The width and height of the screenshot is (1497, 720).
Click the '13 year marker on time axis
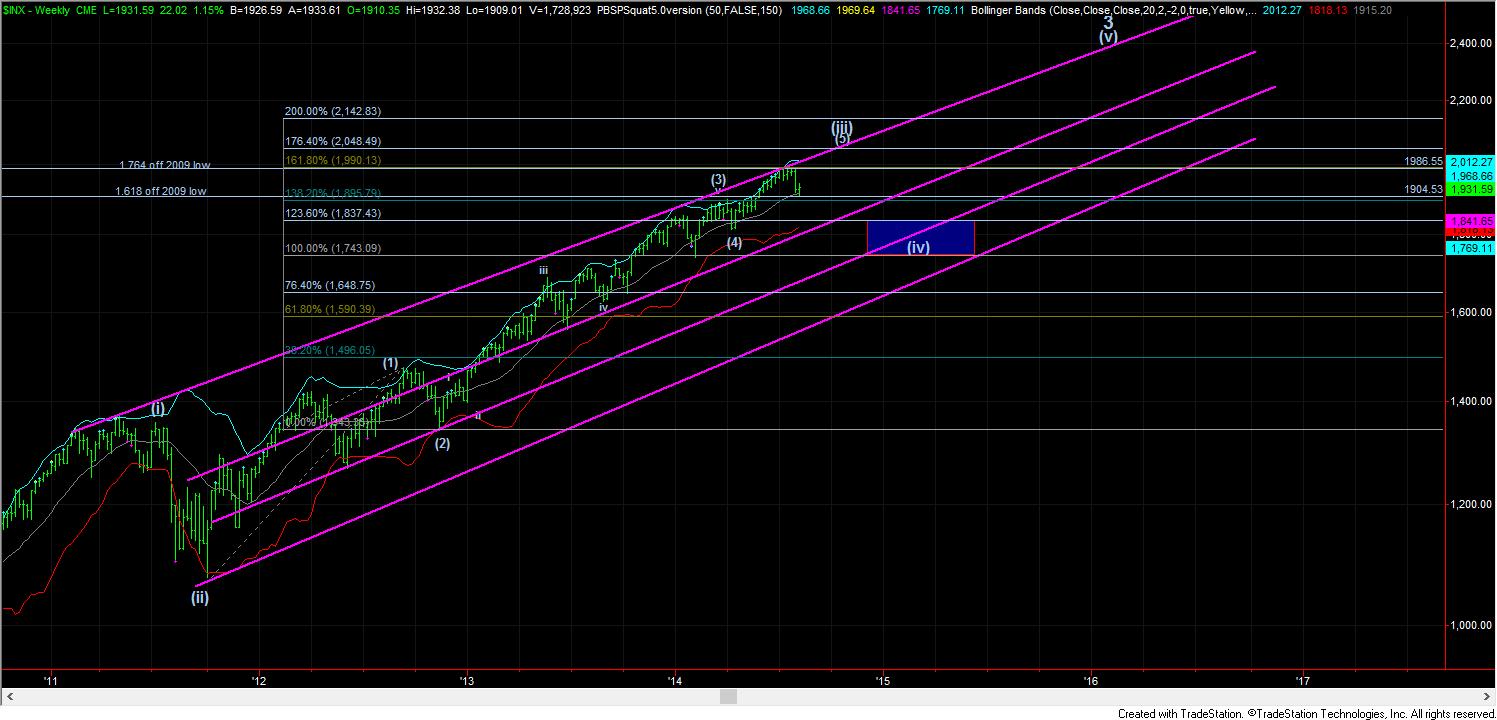(x=466, y=681)
